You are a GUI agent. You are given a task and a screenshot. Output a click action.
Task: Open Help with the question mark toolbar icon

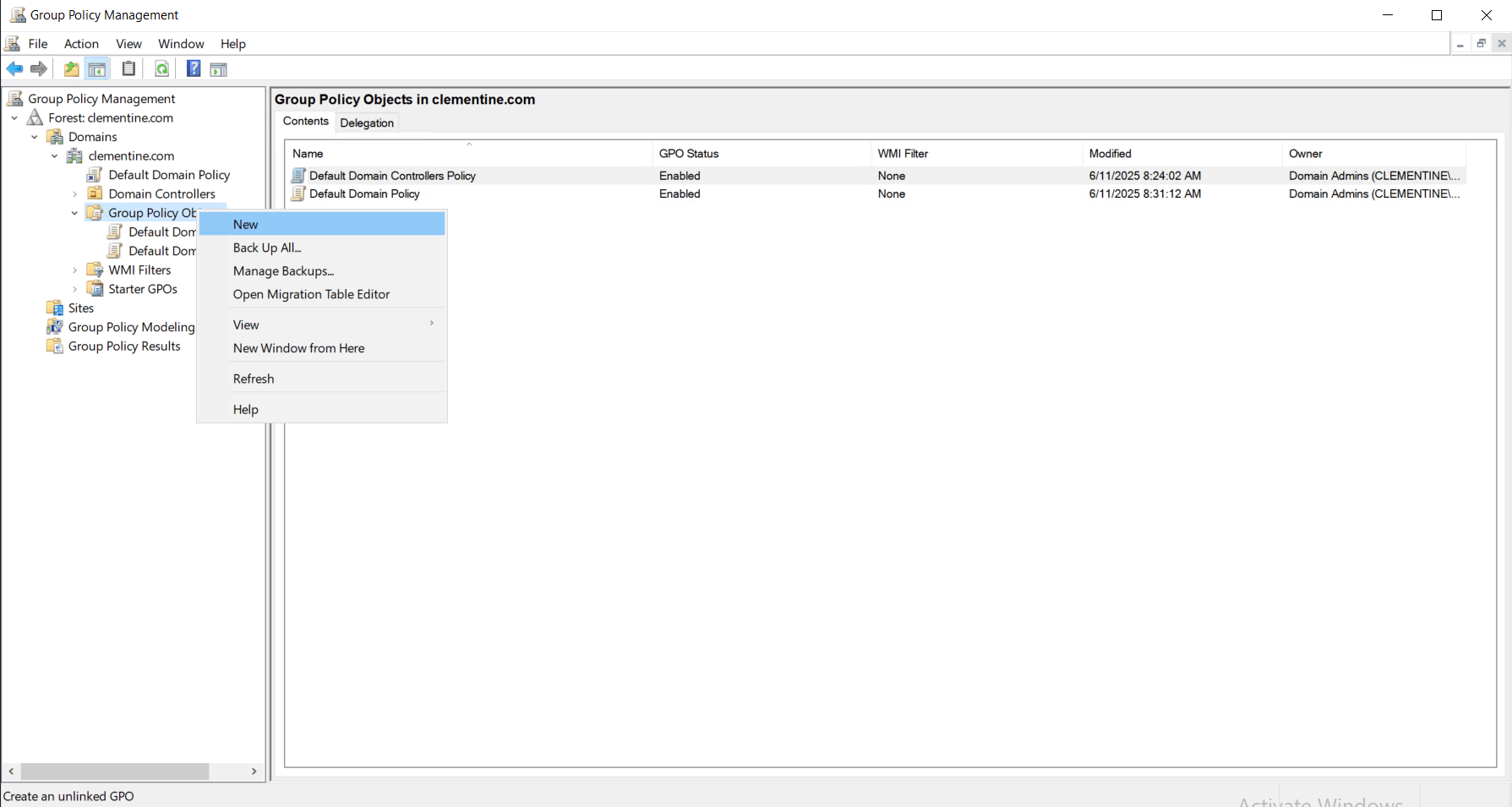point(193,68)
